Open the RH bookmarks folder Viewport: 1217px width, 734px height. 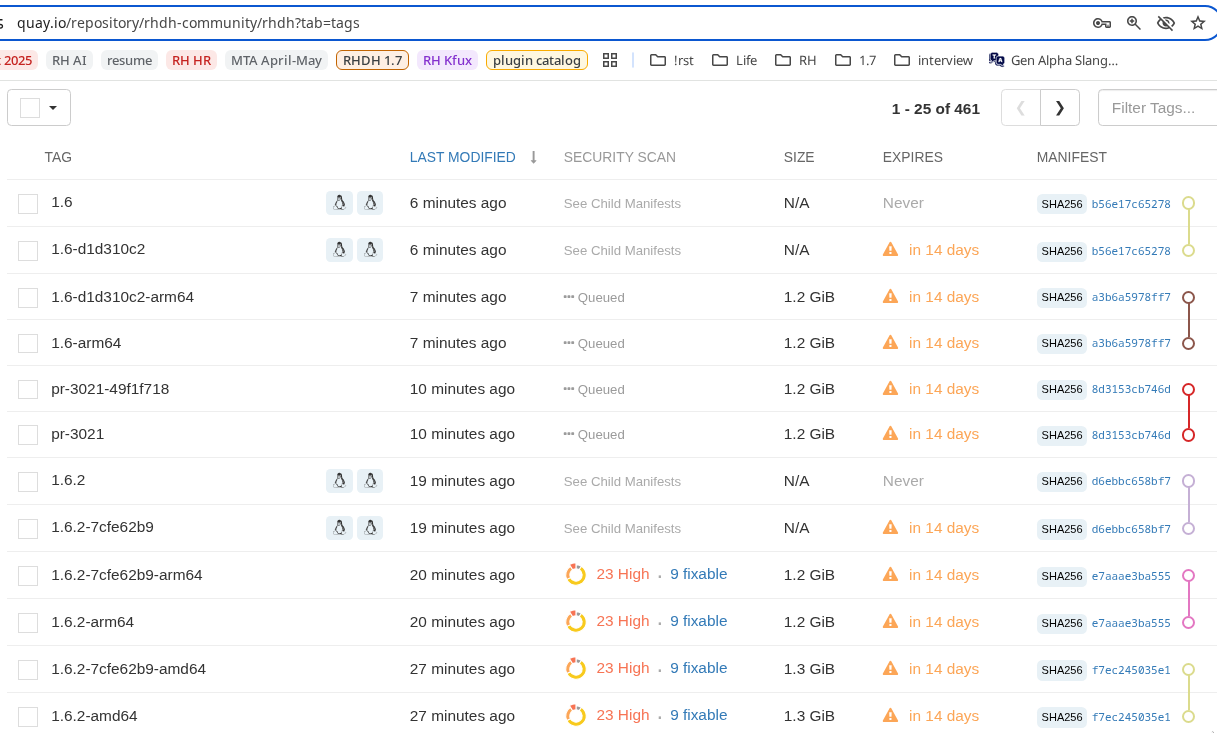coord(796,60)
